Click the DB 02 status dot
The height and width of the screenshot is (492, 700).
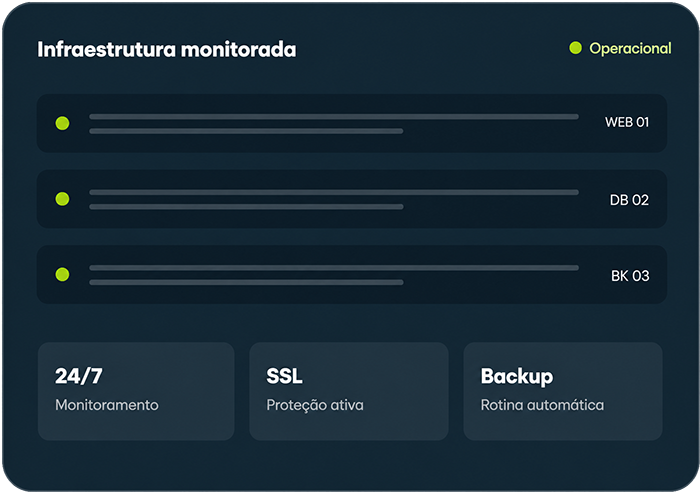pyautogui.click(x=62, y=199)
